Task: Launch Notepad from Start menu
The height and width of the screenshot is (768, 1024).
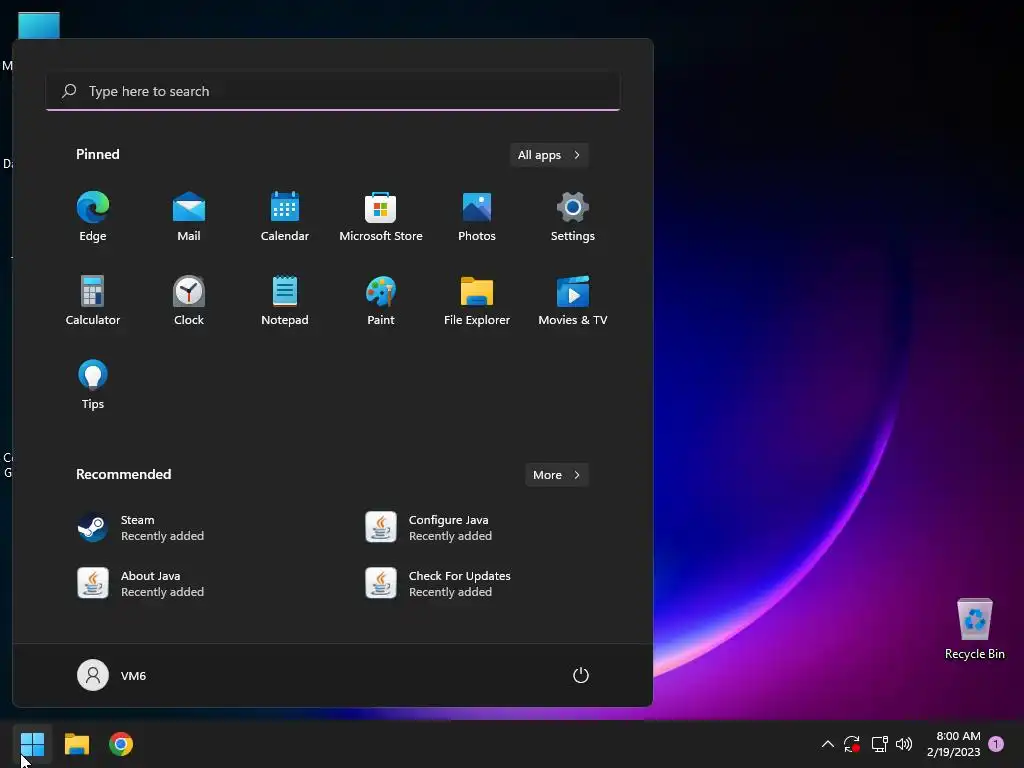Action: click(x=285, y=300)
